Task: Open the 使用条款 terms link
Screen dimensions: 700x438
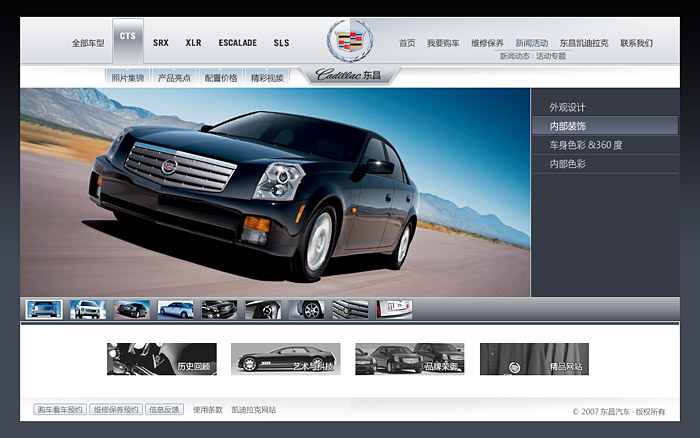Action: tap(208, 409)
